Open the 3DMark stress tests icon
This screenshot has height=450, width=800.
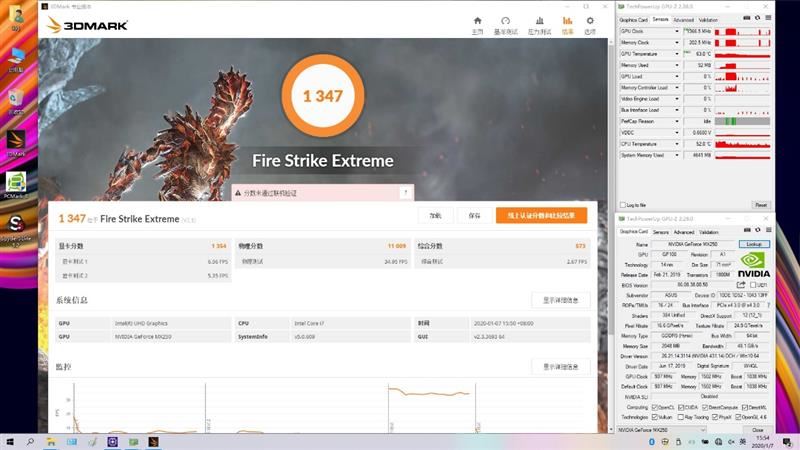[540, 21]
